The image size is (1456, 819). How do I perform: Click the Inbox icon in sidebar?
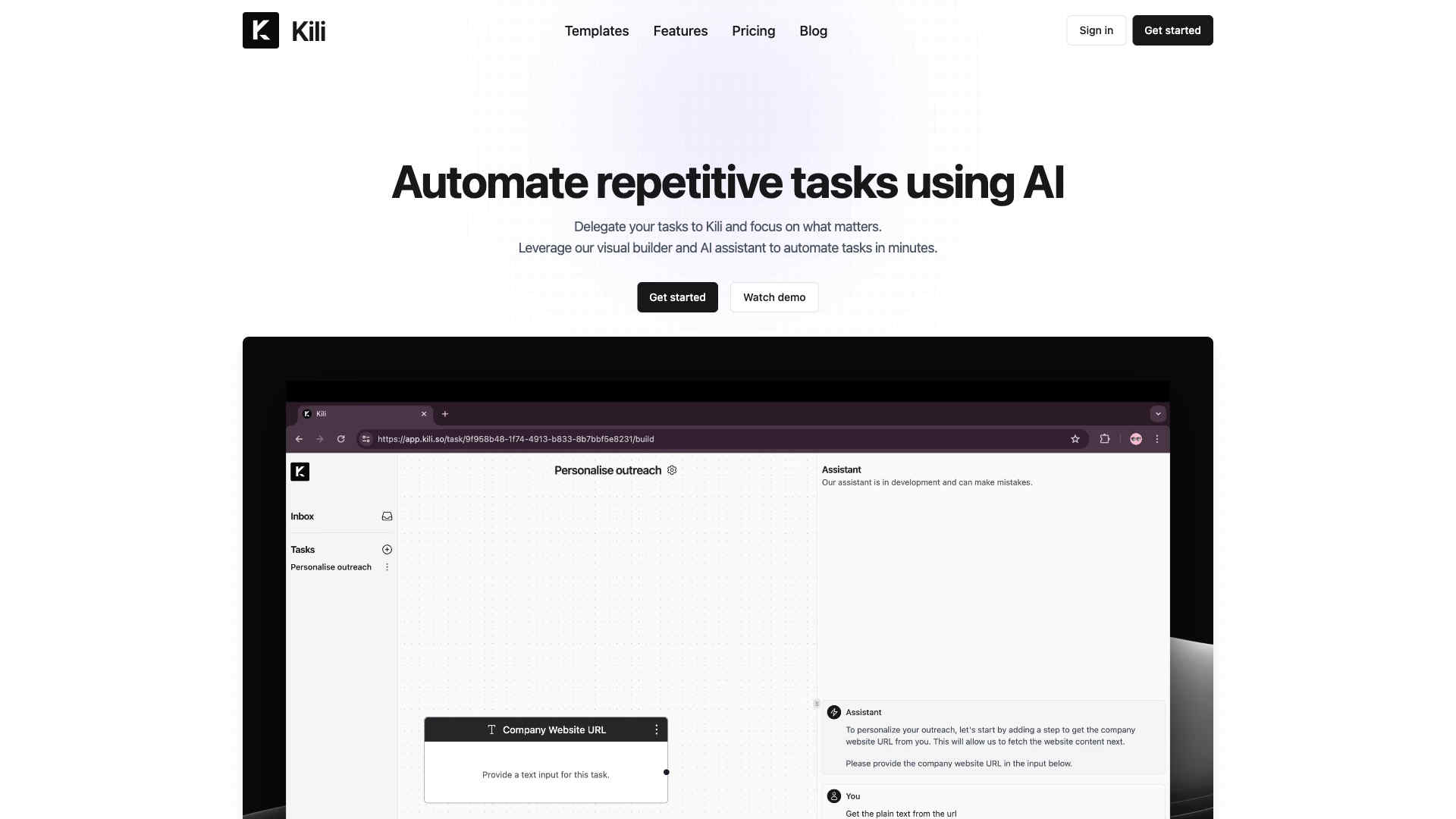tap(386, 516)
